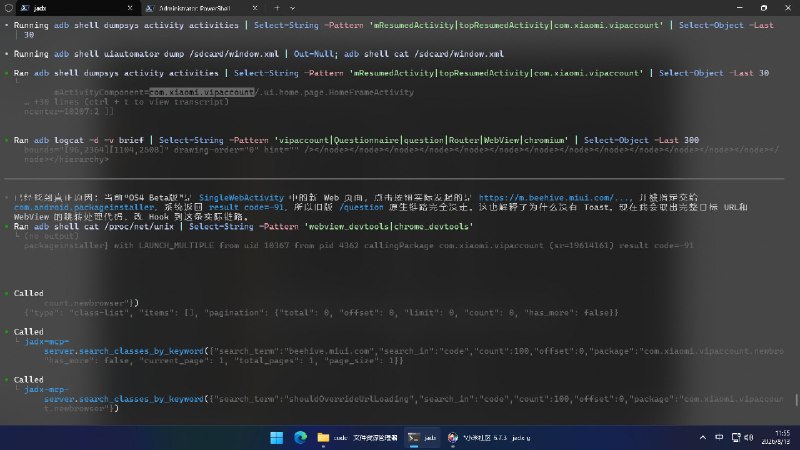Viewport: 800px width, 450px height.
Task: Open the Windows Start menu
Action: pos(277,438)
